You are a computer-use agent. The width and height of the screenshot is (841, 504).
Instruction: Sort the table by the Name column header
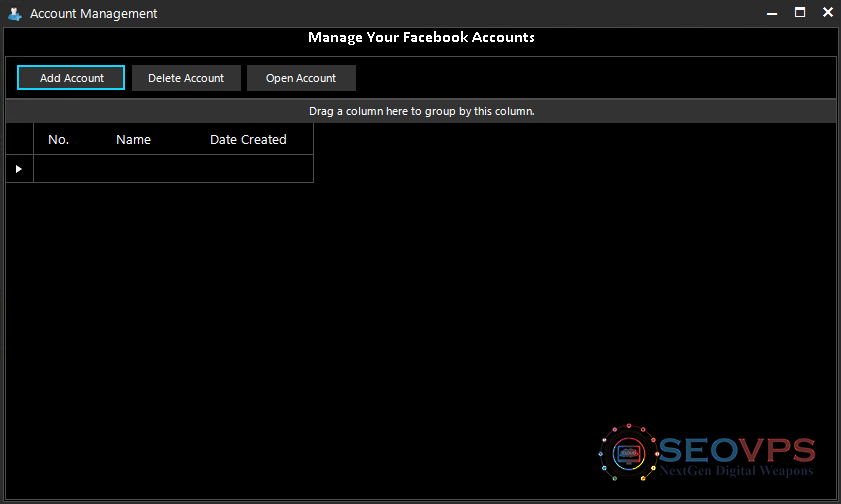134,139
